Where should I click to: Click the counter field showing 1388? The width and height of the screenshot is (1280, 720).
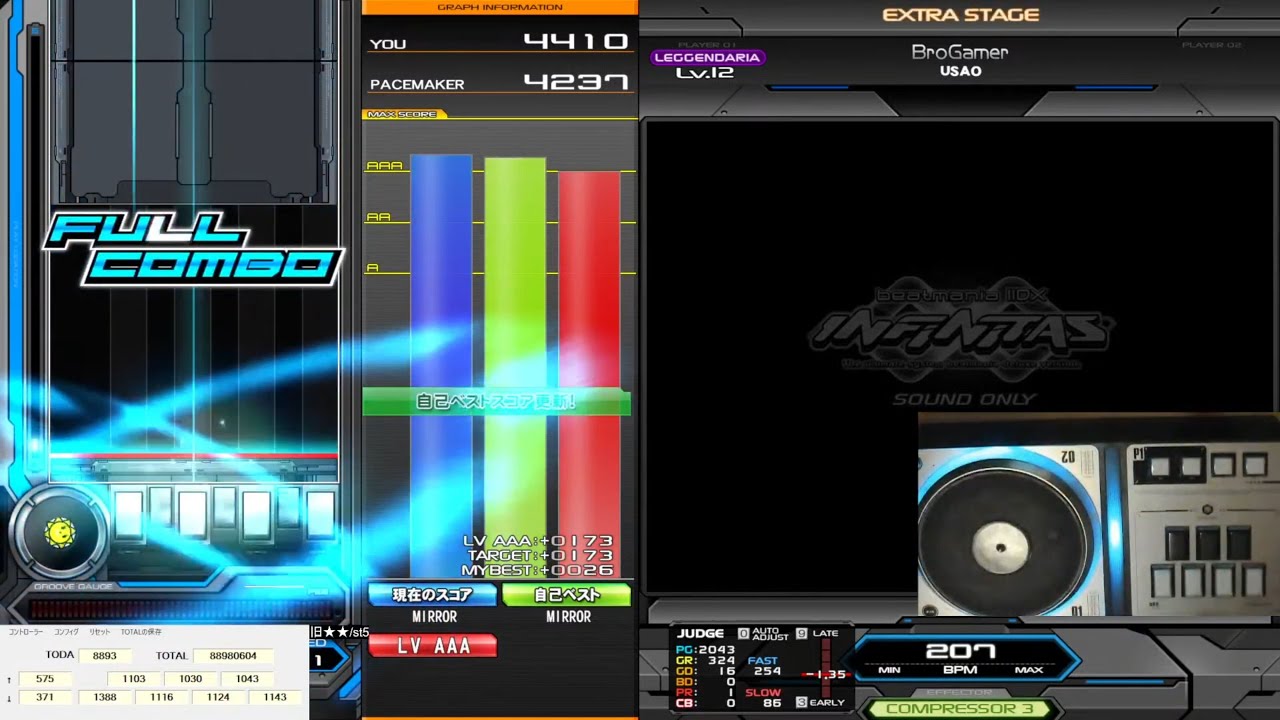(x=105, y=697)
